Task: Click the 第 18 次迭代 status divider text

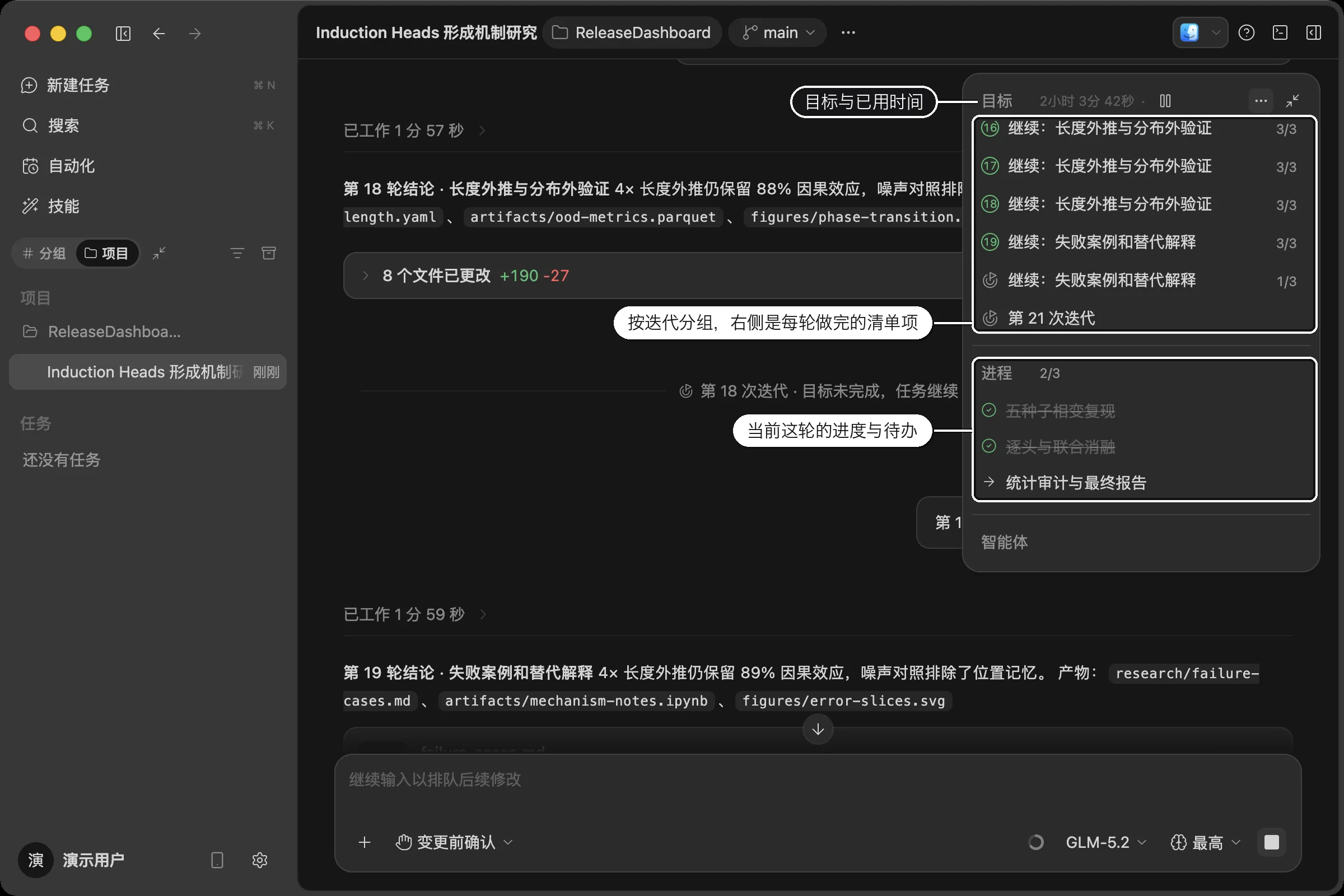Action: (x=829, y=391)
